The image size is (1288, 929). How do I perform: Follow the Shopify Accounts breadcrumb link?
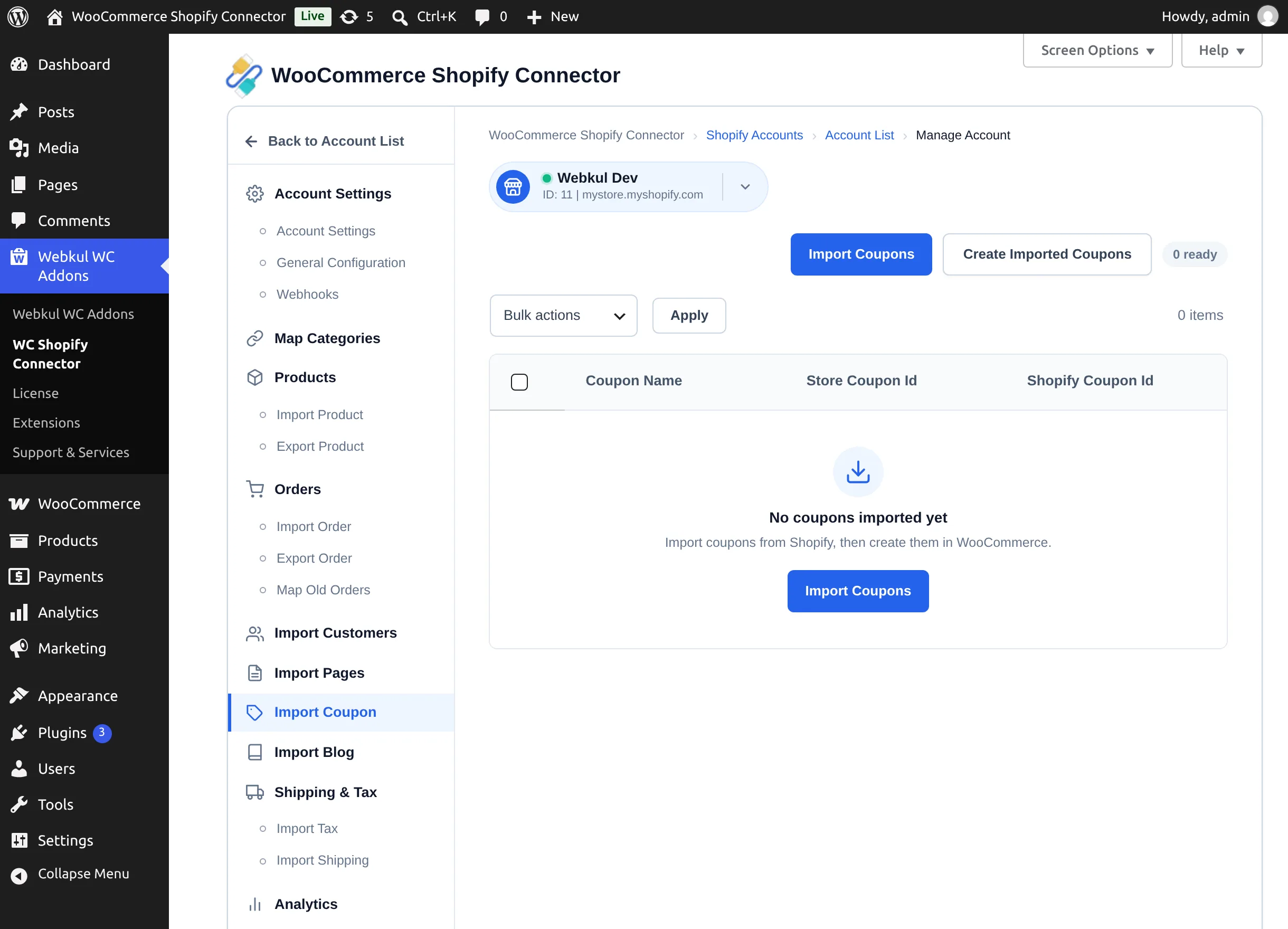click(754, 135)
